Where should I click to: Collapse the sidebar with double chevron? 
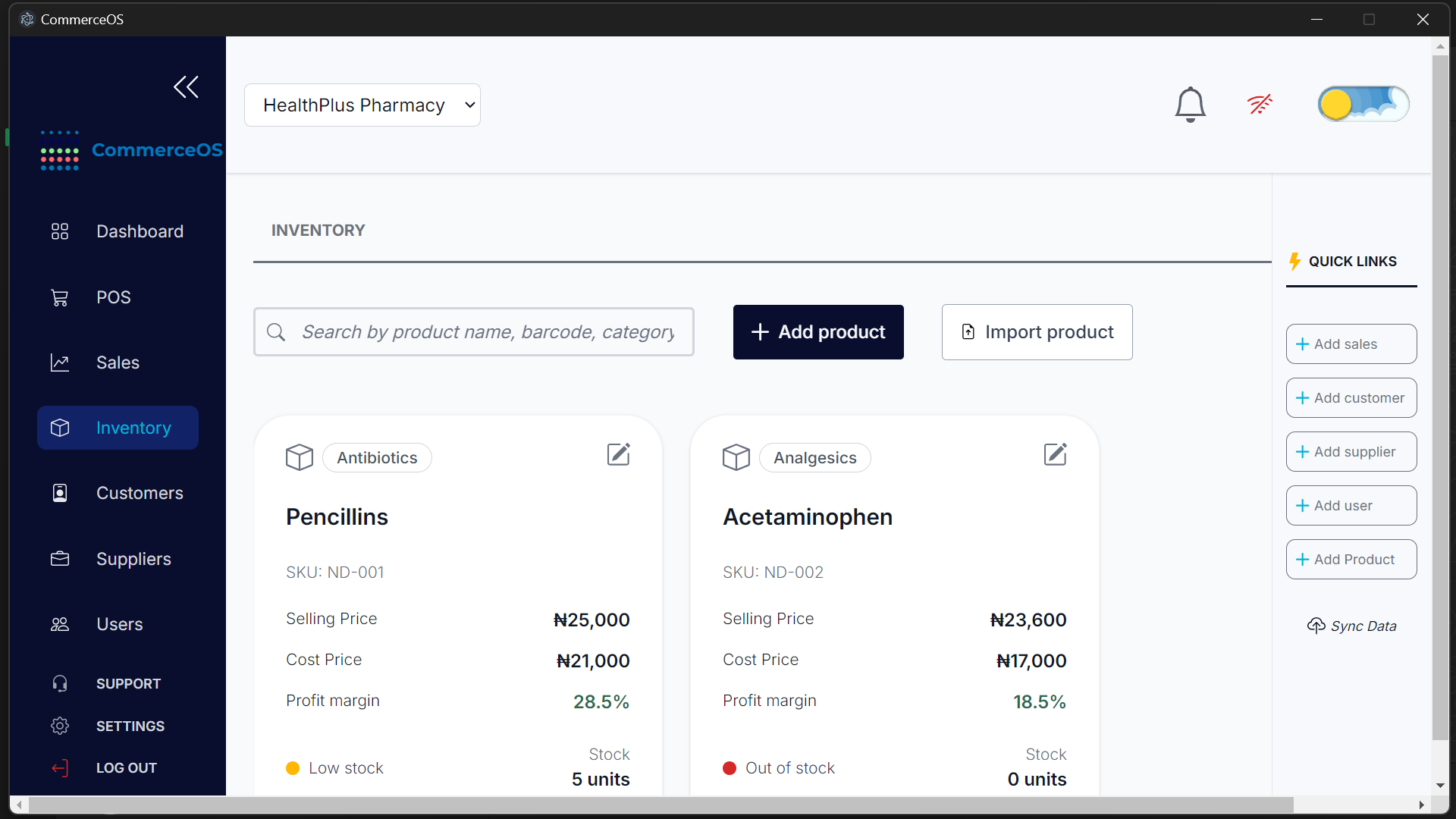[186, 87]
